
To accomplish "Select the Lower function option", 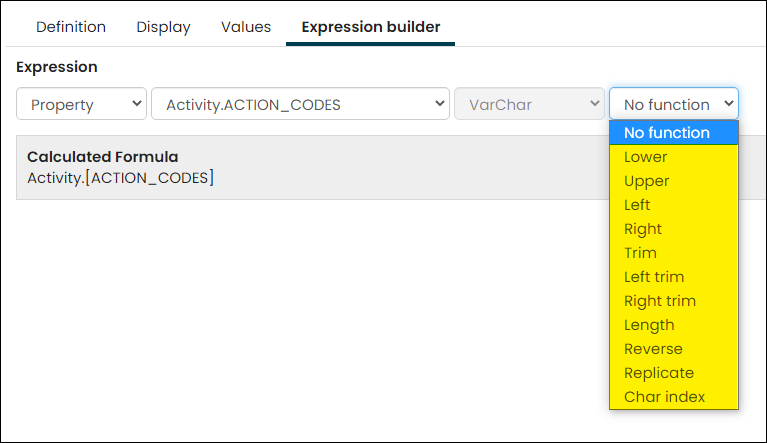I will pyautogui.click(x=674, y=157).
